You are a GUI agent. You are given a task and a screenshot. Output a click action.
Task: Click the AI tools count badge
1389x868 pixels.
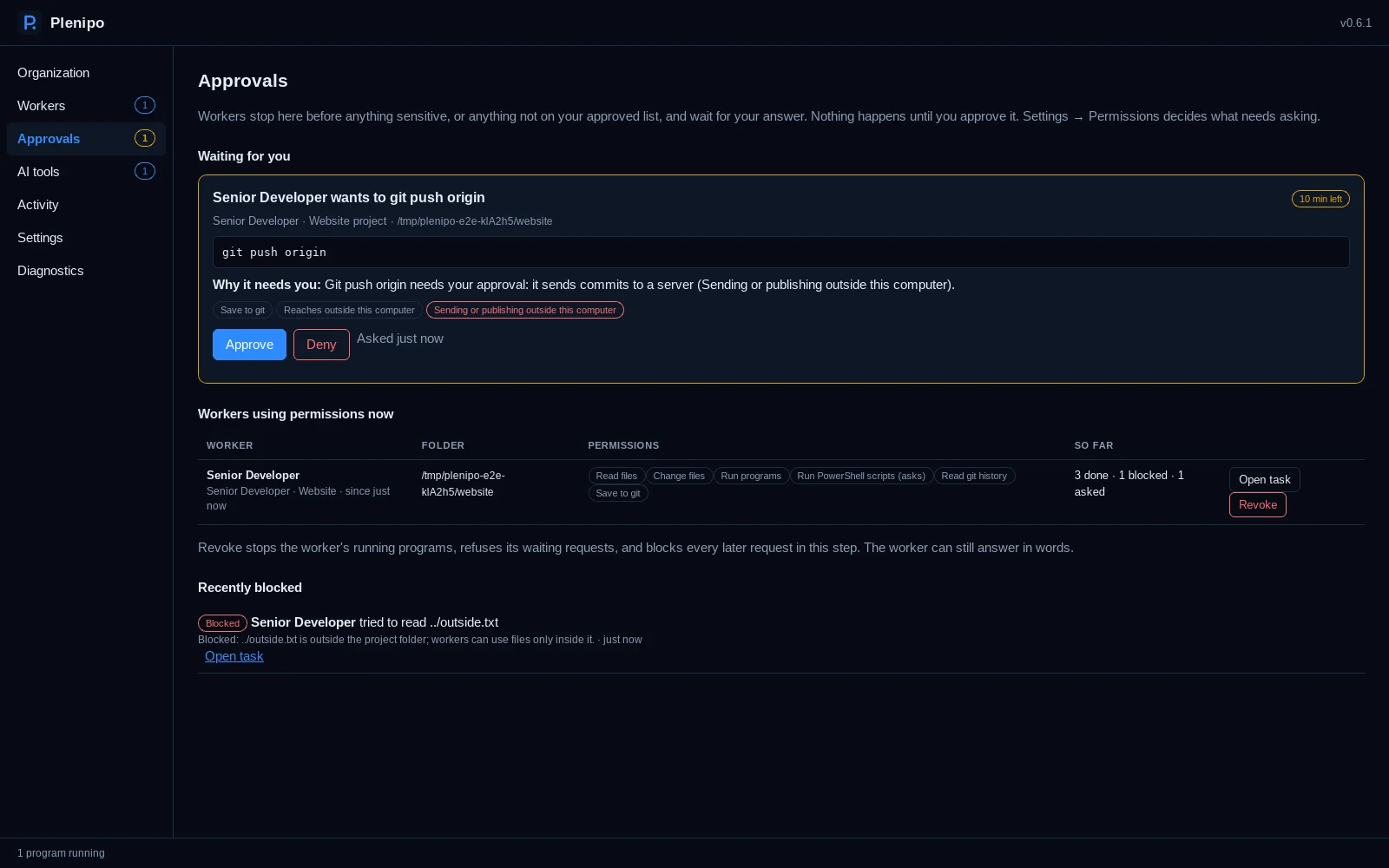click(x=145, y=171)
